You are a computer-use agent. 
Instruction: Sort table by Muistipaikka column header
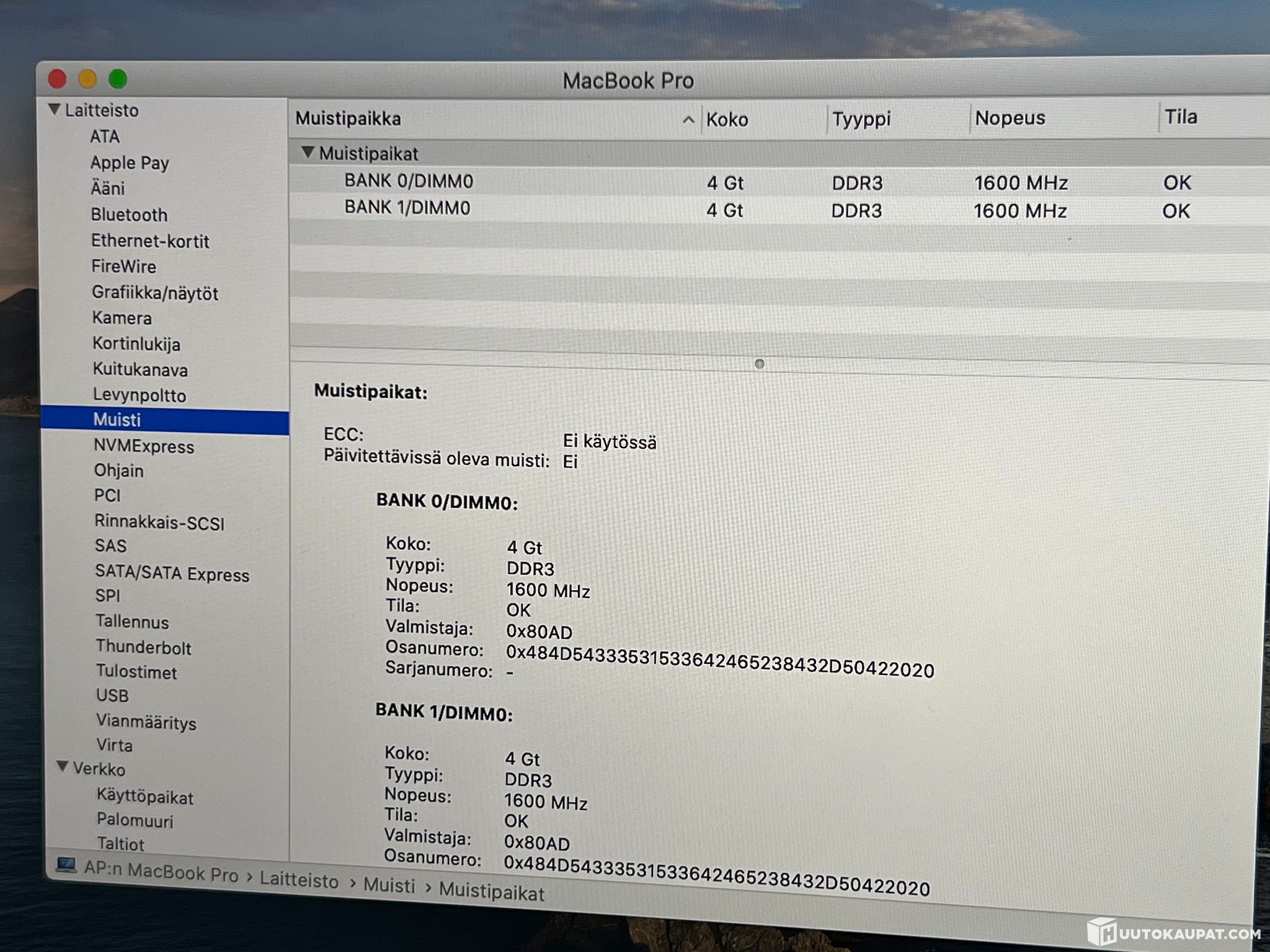tap(349, 118)
